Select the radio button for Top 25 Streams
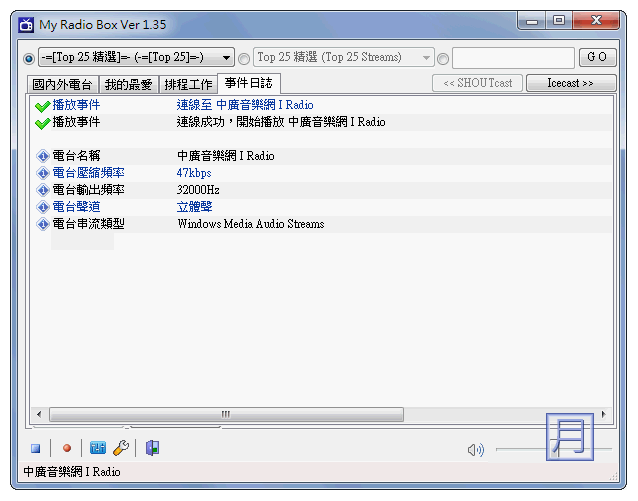Image resolution: width=638 pixels, height=501 pixels. click(244, 58)
